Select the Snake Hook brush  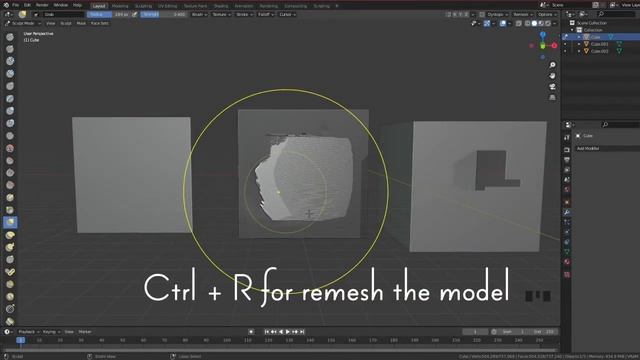pos(10,247)
